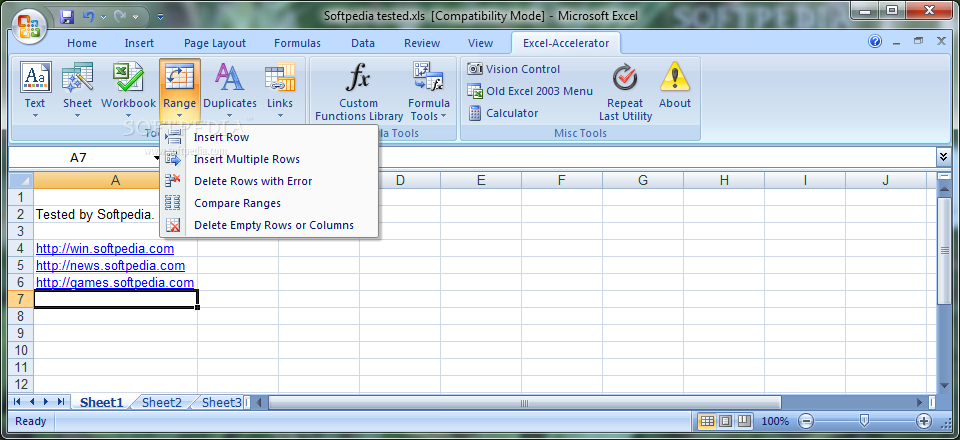
Task: Go to first sheet tab arrow
Action: pos(17,401)
